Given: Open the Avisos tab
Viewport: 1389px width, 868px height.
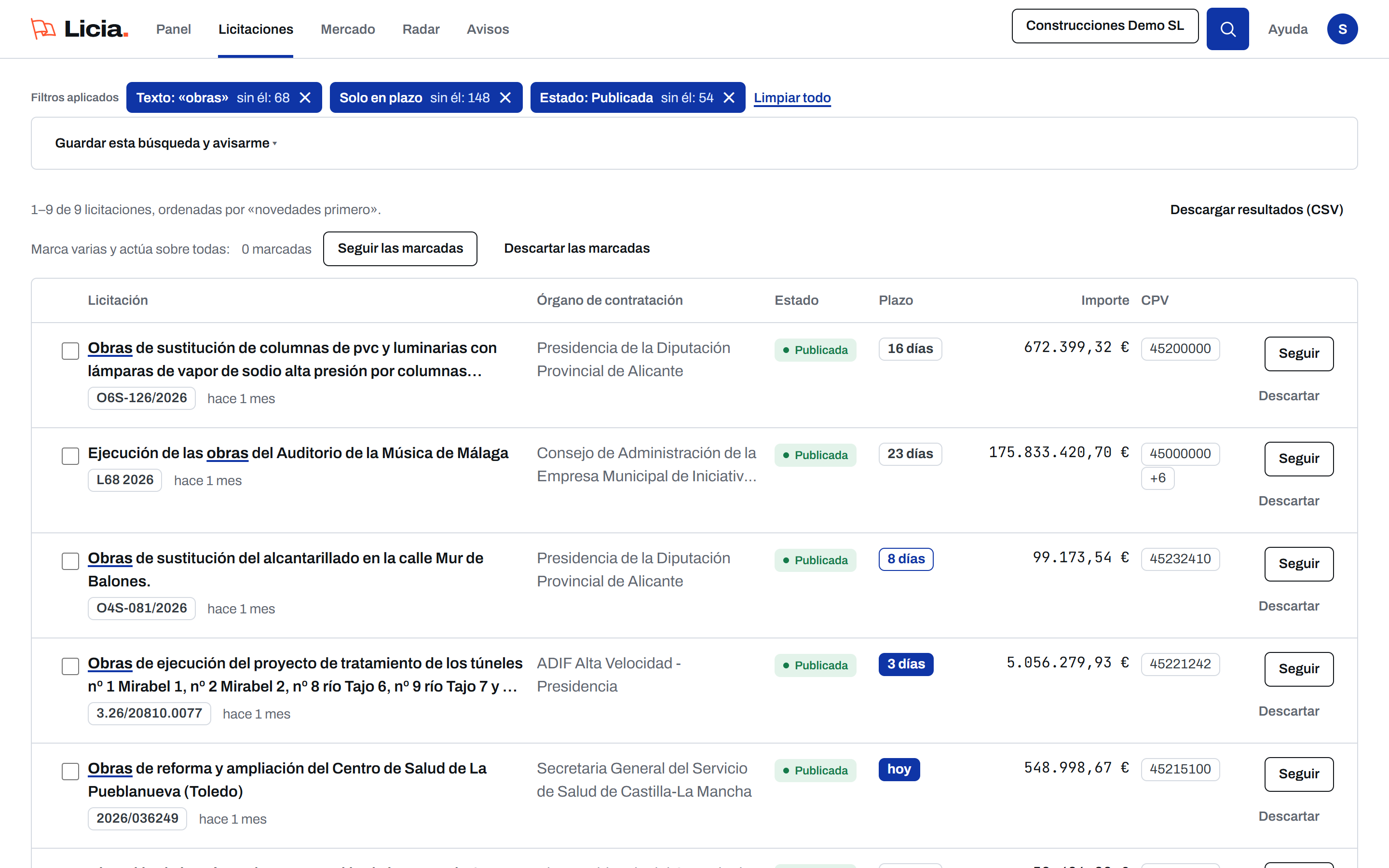Looking at the screenshot, I should (x=488, y=29).
